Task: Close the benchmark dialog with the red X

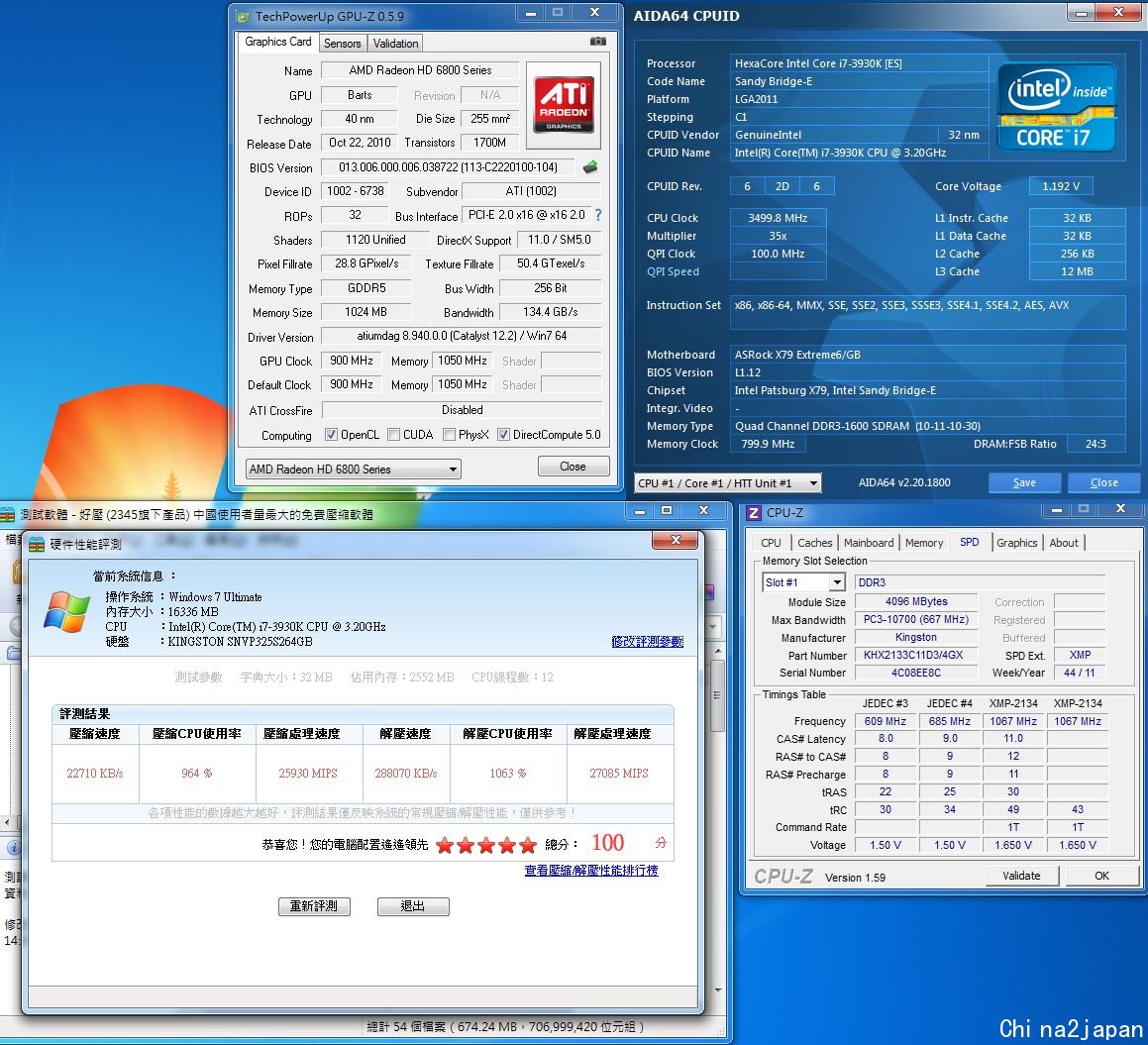Action: coord(676,541)
